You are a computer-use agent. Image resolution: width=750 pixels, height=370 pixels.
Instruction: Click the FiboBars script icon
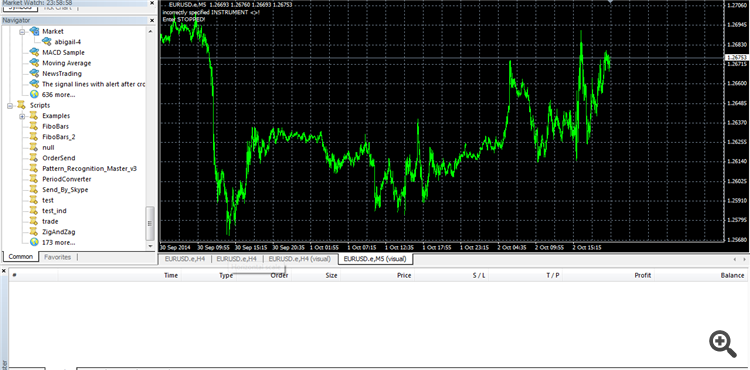(33, 126)
